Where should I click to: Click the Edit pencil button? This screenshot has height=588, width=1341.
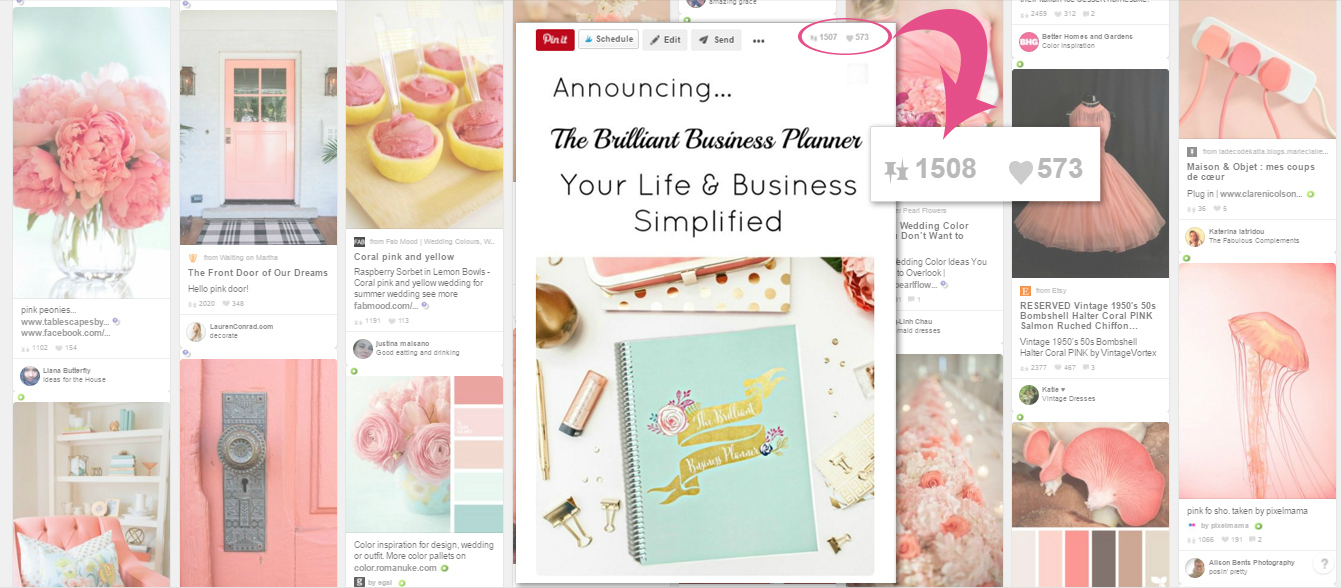point(666,40)
